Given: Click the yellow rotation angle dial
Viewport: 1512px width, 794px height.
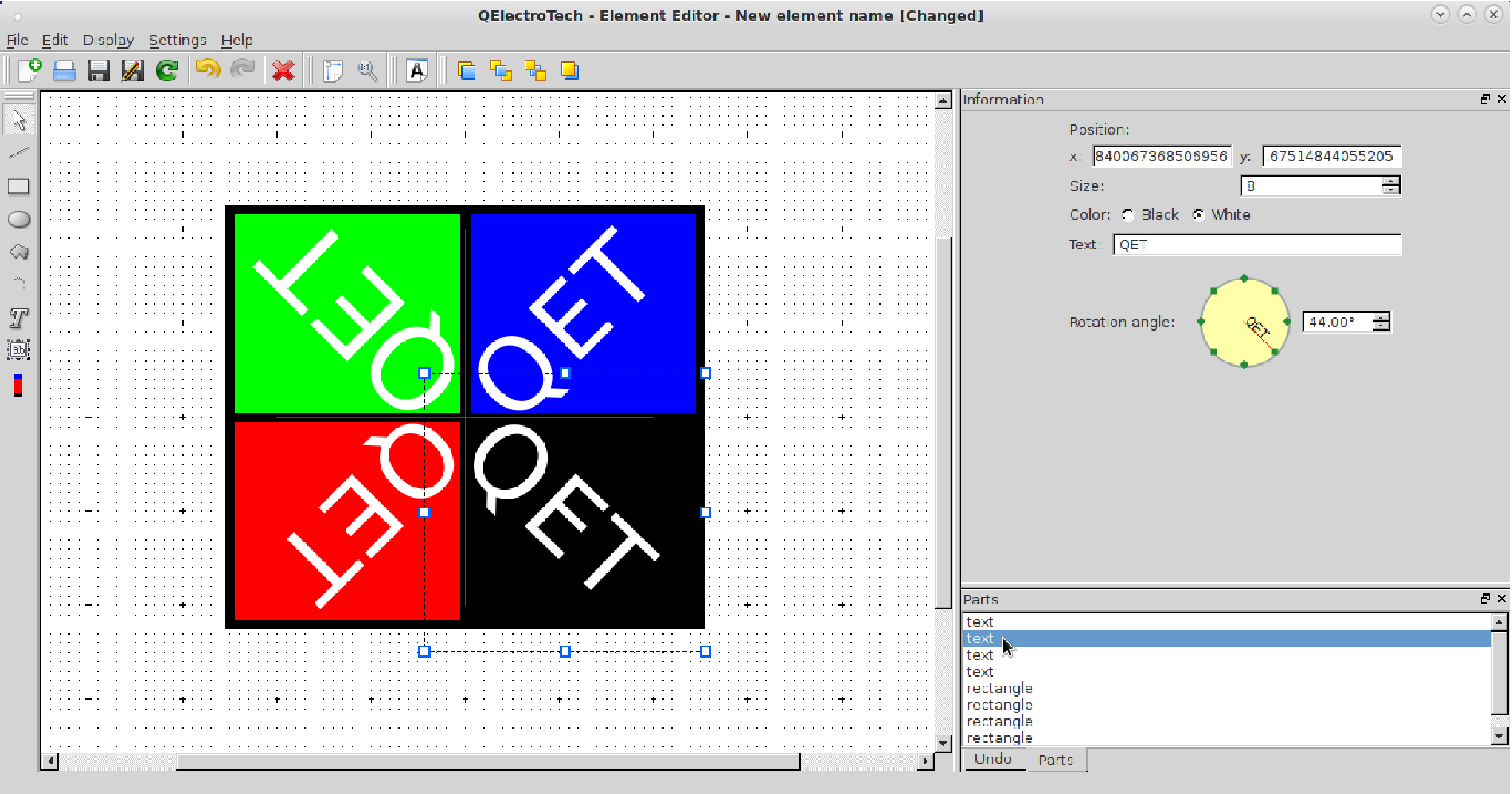Looking at the screenshot, I should tap(1244, 322).
